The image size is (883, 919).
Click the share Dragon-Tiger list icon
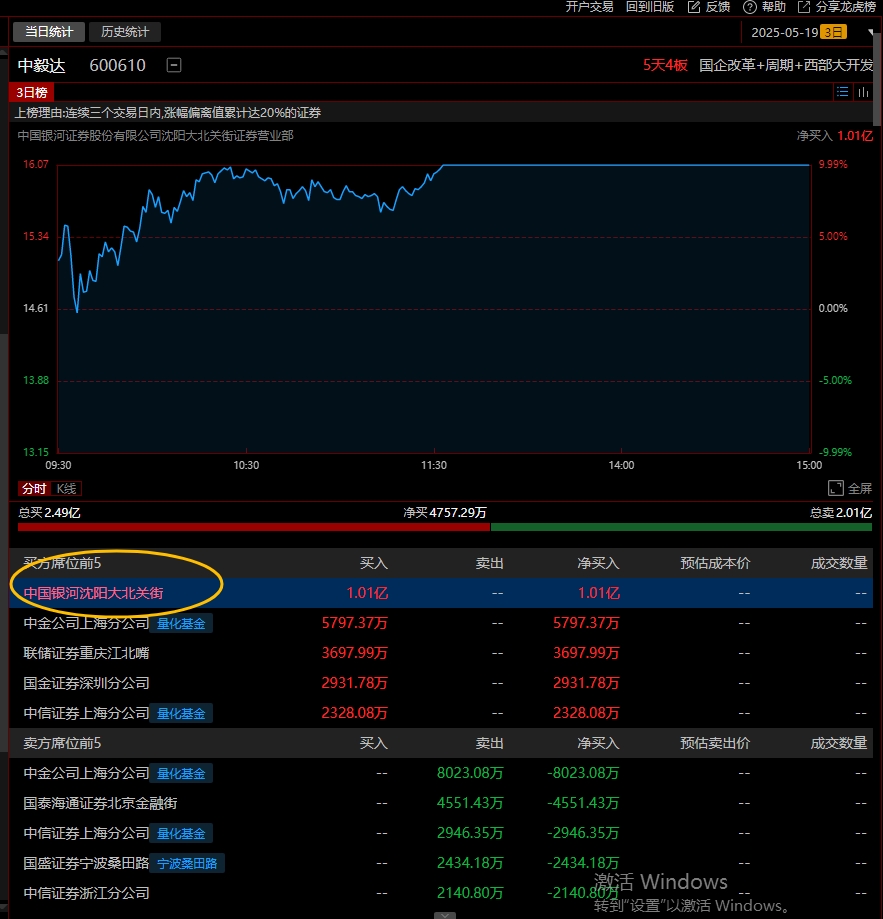click(804, 7)
